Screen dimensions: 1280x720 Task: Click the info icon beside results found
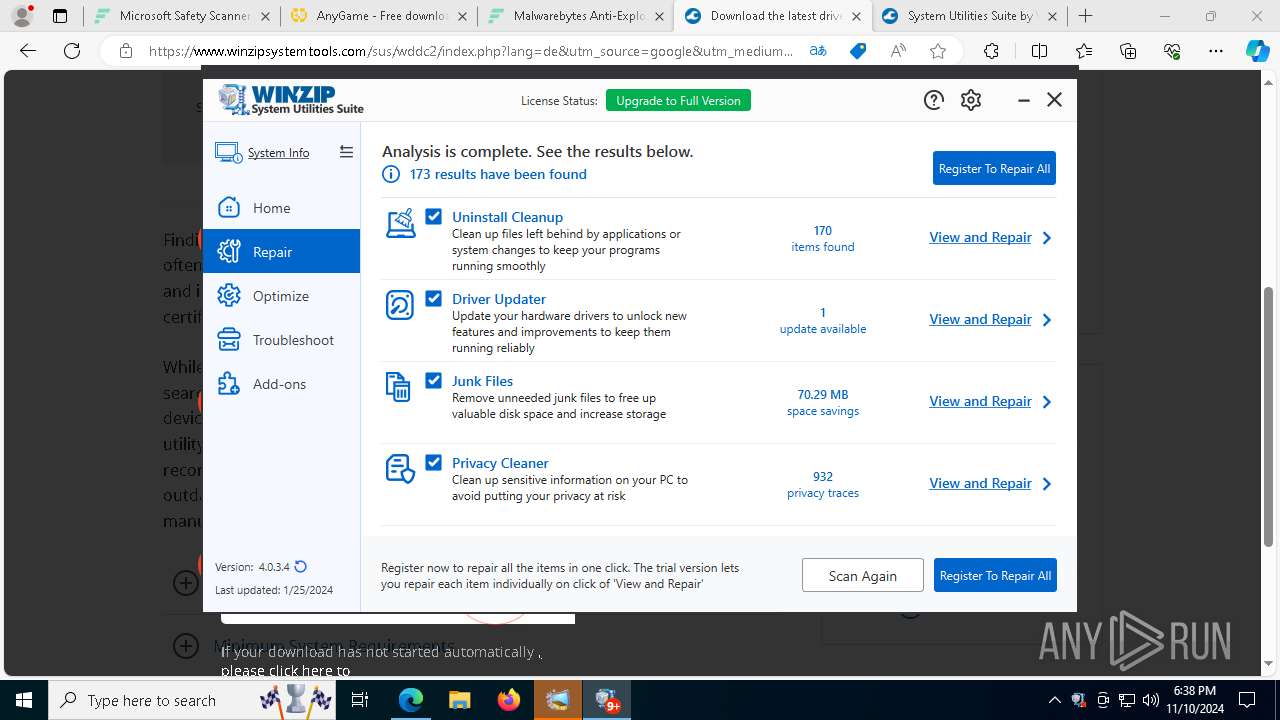391,174
